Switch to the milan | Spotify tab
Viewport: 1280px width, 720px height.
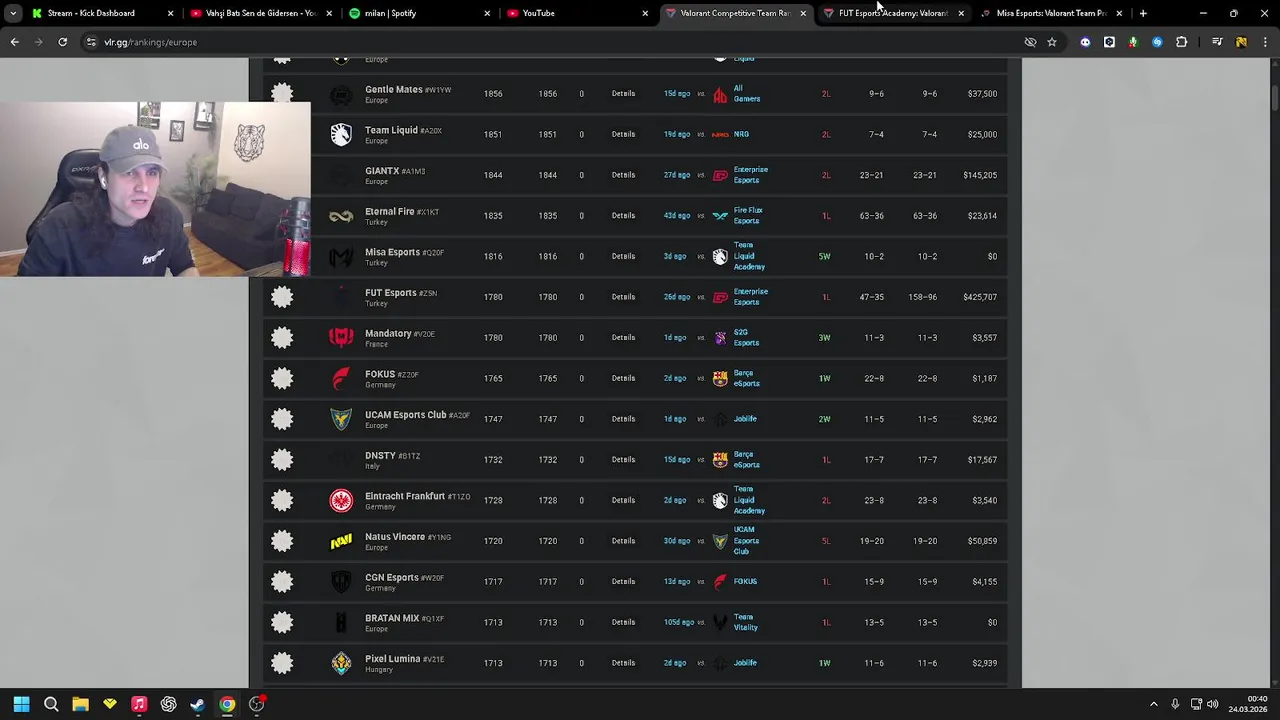pyautogui.click(x=419, y=13)
